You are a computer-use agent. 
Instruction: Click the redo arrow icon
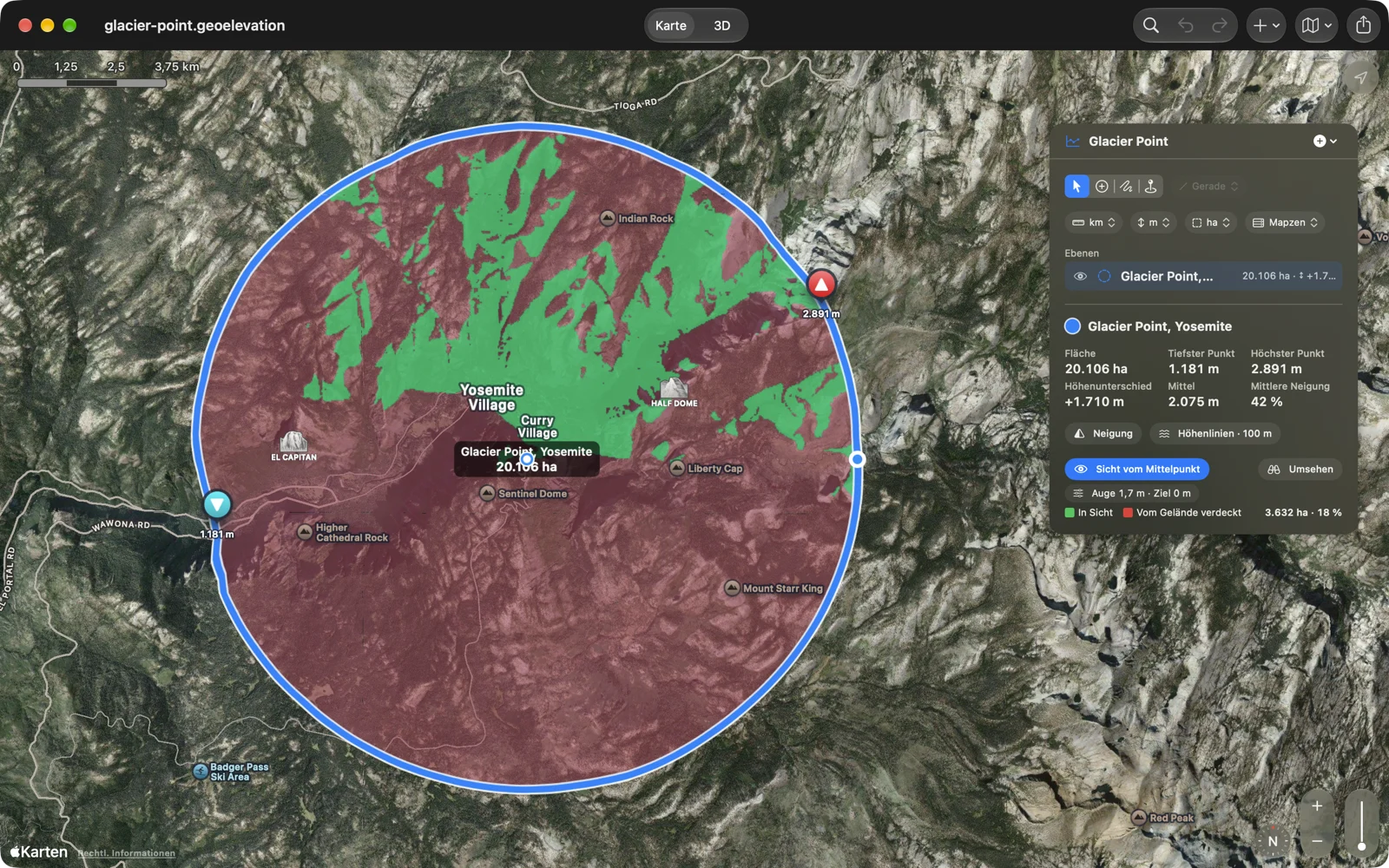(x=1220, y=25)
